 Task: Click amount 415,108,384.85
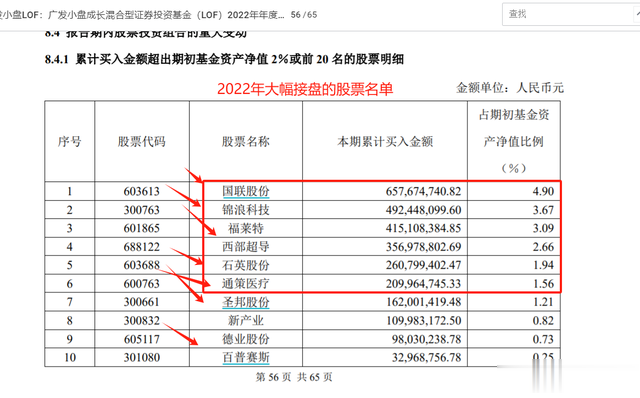(x=423, y=228)
